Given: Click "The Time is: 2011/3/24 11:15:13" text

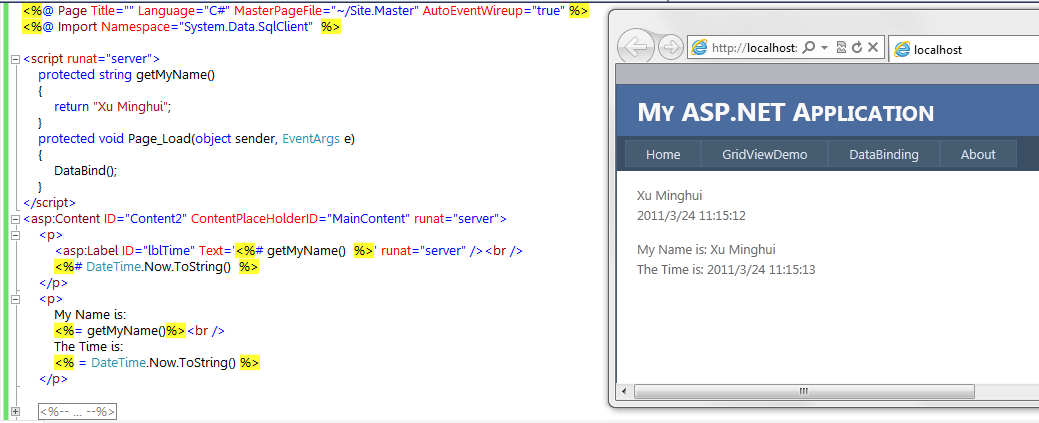Looking at the screenshot, I should [x=726, y=270].
